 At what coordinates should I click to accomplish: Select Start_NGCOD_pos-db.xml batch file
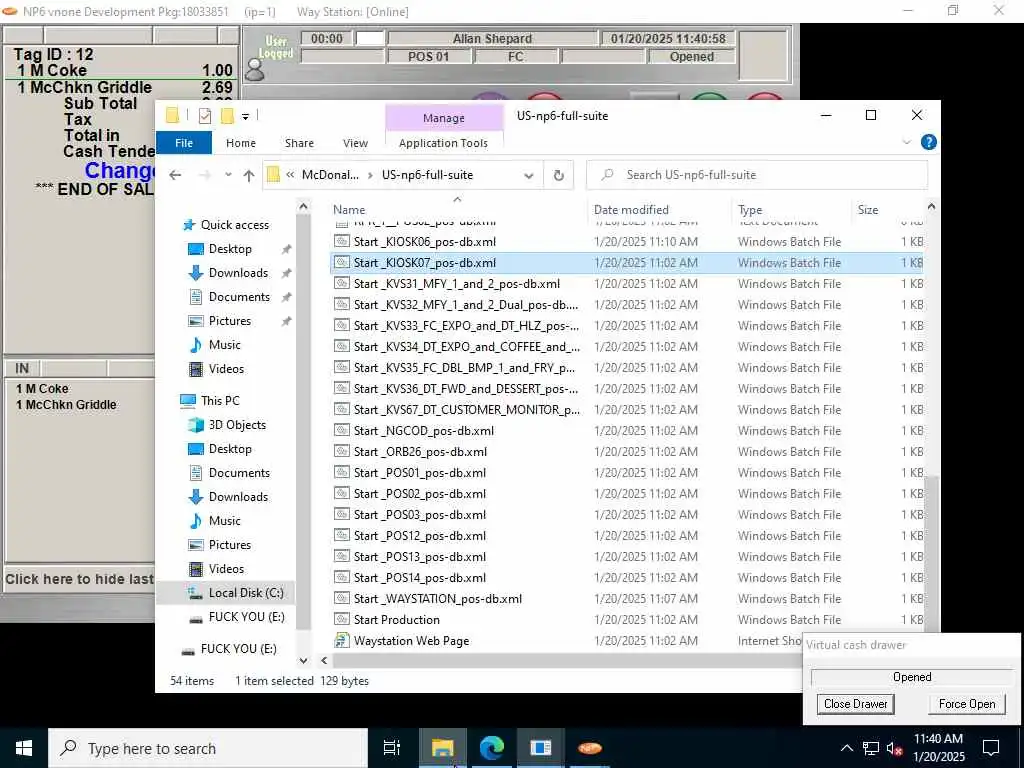[423, 430]
